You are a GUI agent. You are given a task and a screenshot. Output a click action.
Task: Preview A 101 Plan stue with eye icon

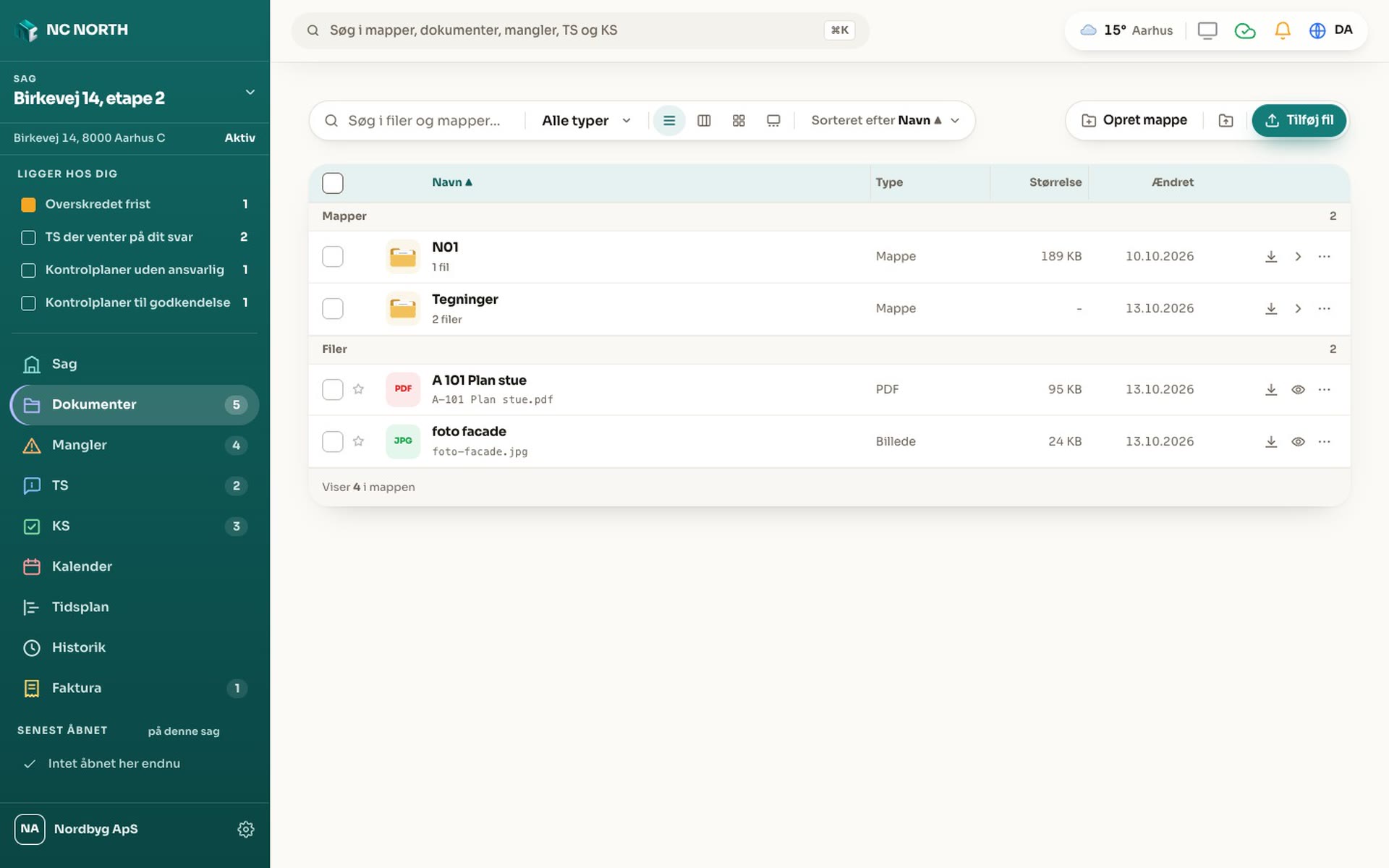(1298, 390)
